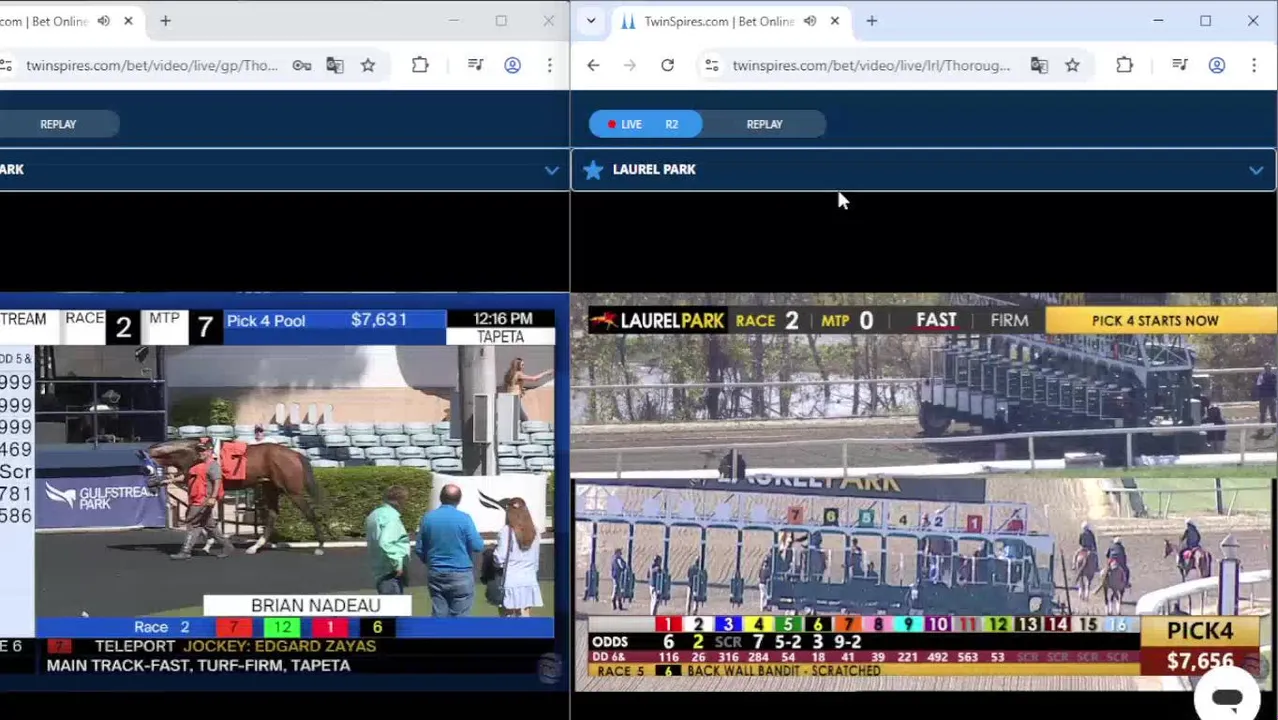Screen dimensions: 1278x720
Task: Toggle the Laurel Park favorite star
Action: coord(593,170)
